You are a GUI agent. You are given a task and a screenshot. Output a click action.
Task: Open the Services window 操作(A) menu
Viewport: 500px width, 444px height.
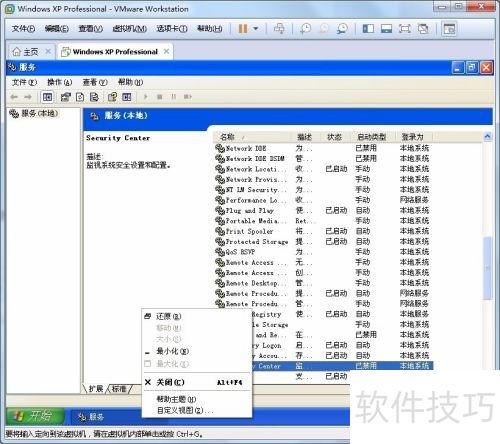click(x=60, y=82)
